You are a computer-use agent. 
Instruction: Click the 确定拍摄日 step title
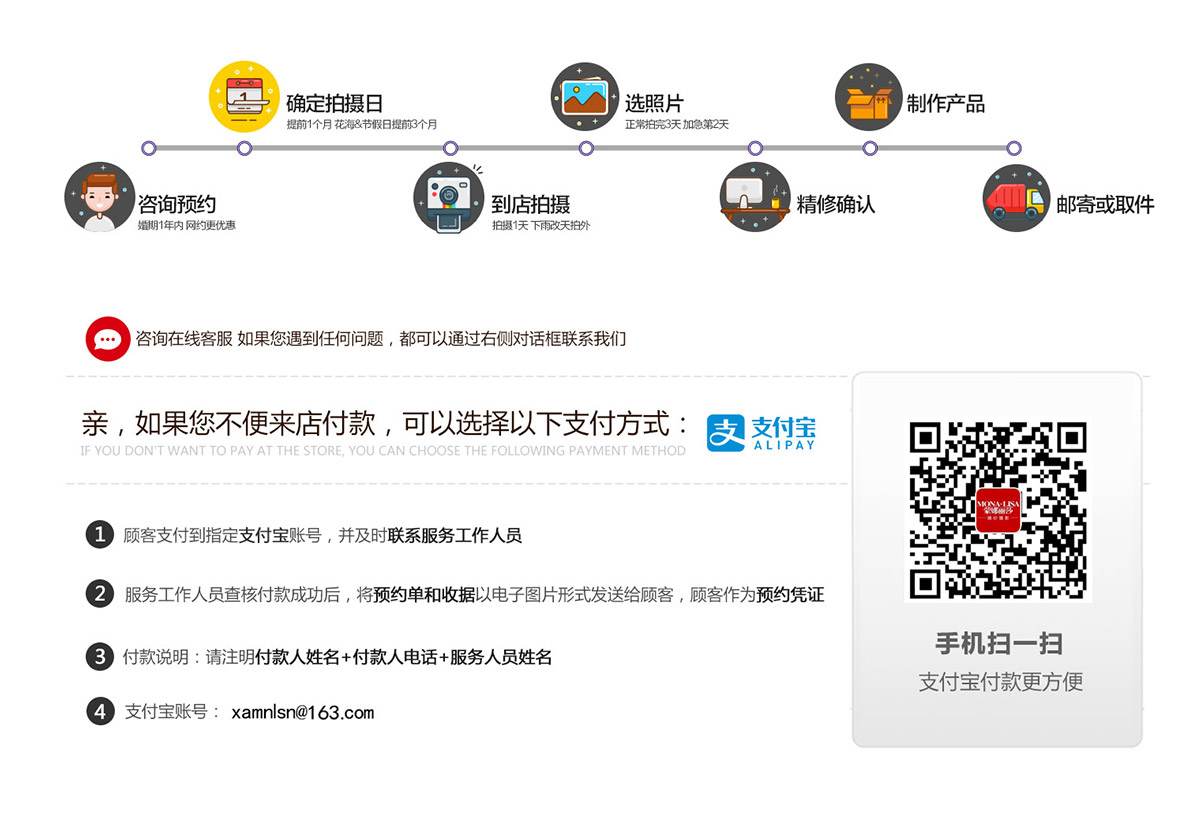334,104
